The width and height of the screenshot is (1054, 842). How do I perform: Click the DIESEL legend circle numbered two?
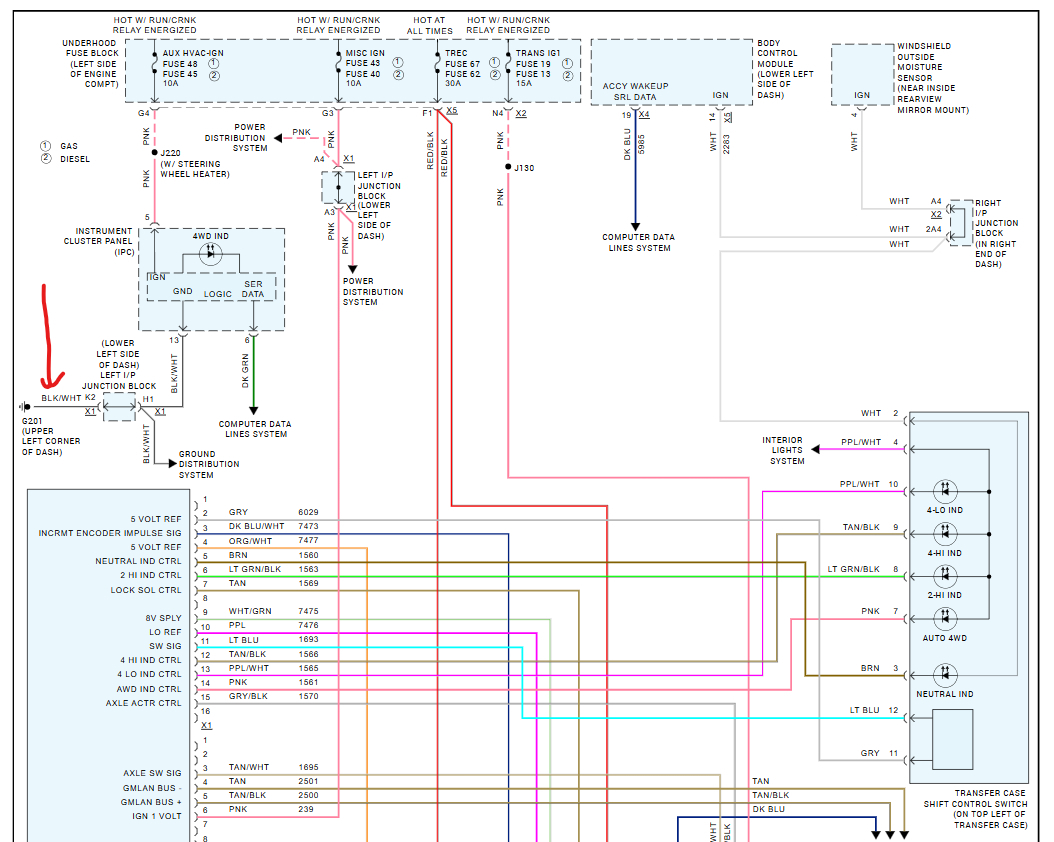point(46,159)
